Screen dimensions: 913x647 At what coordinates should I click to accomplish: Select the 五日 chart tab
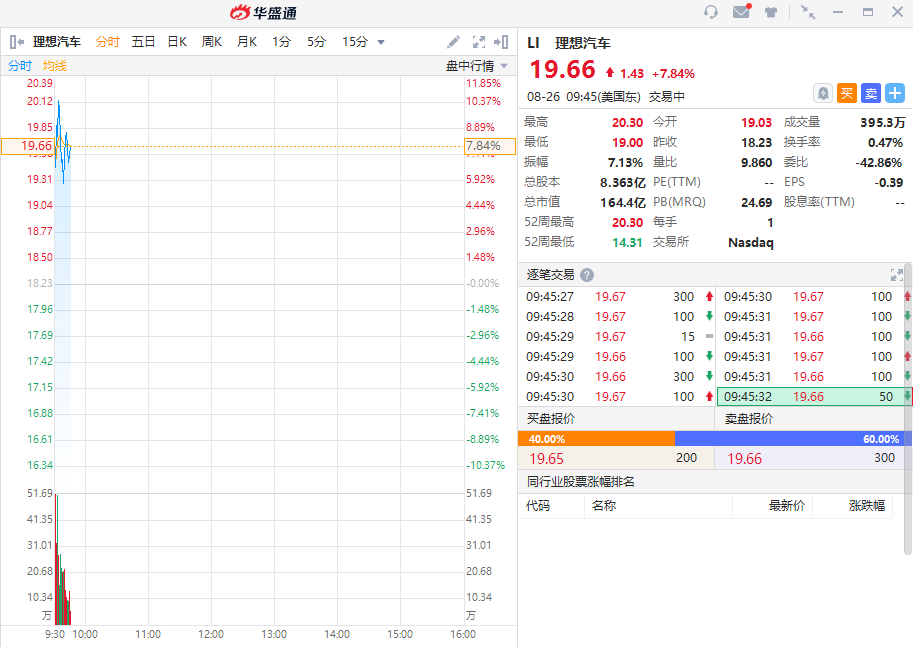click(143, 42)
